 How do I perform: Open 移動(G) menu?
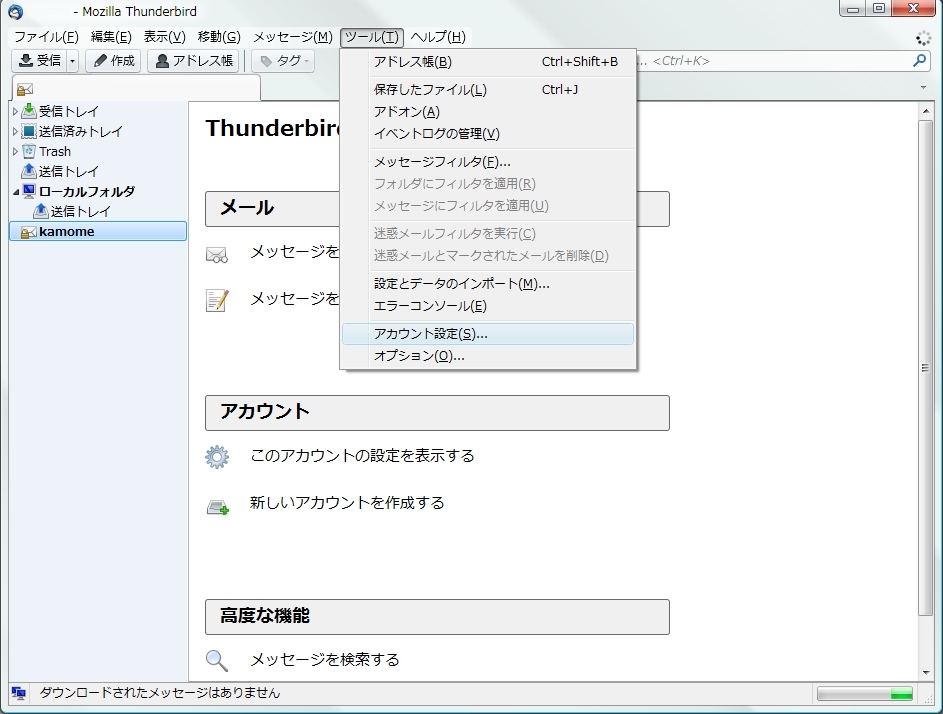pos(219,37)
